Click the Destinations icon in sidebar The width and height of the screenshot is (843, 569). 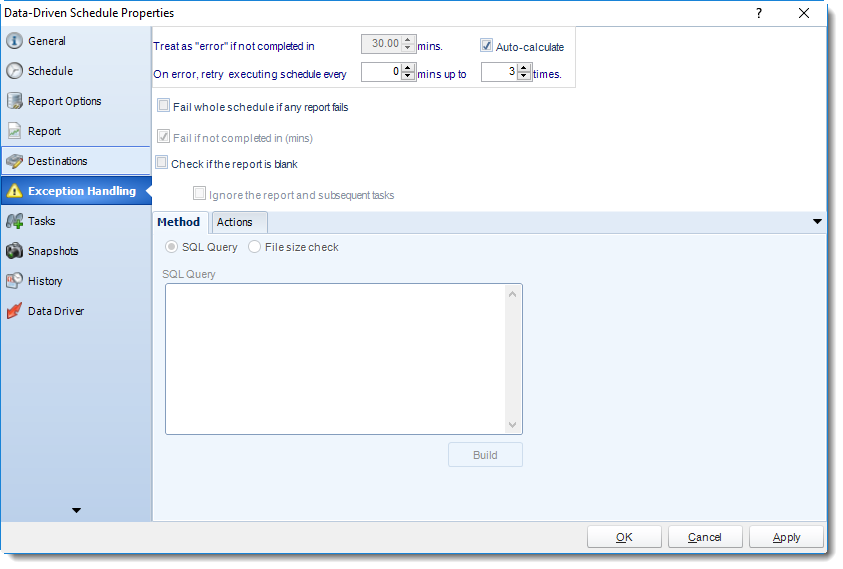(x=15, y=161)
